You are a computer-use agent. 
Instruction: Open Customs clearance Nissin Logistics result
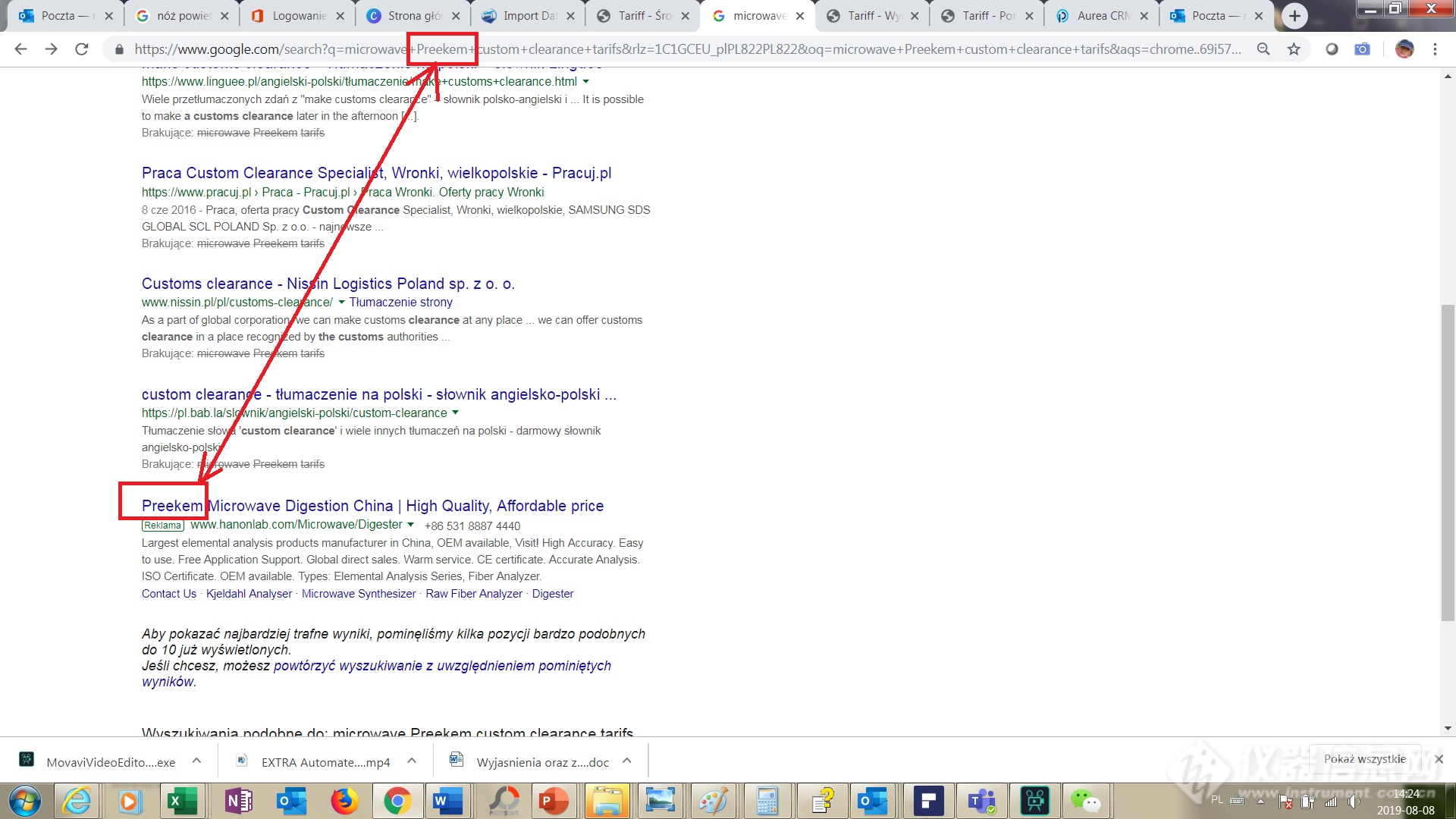[x=328, y=284]
